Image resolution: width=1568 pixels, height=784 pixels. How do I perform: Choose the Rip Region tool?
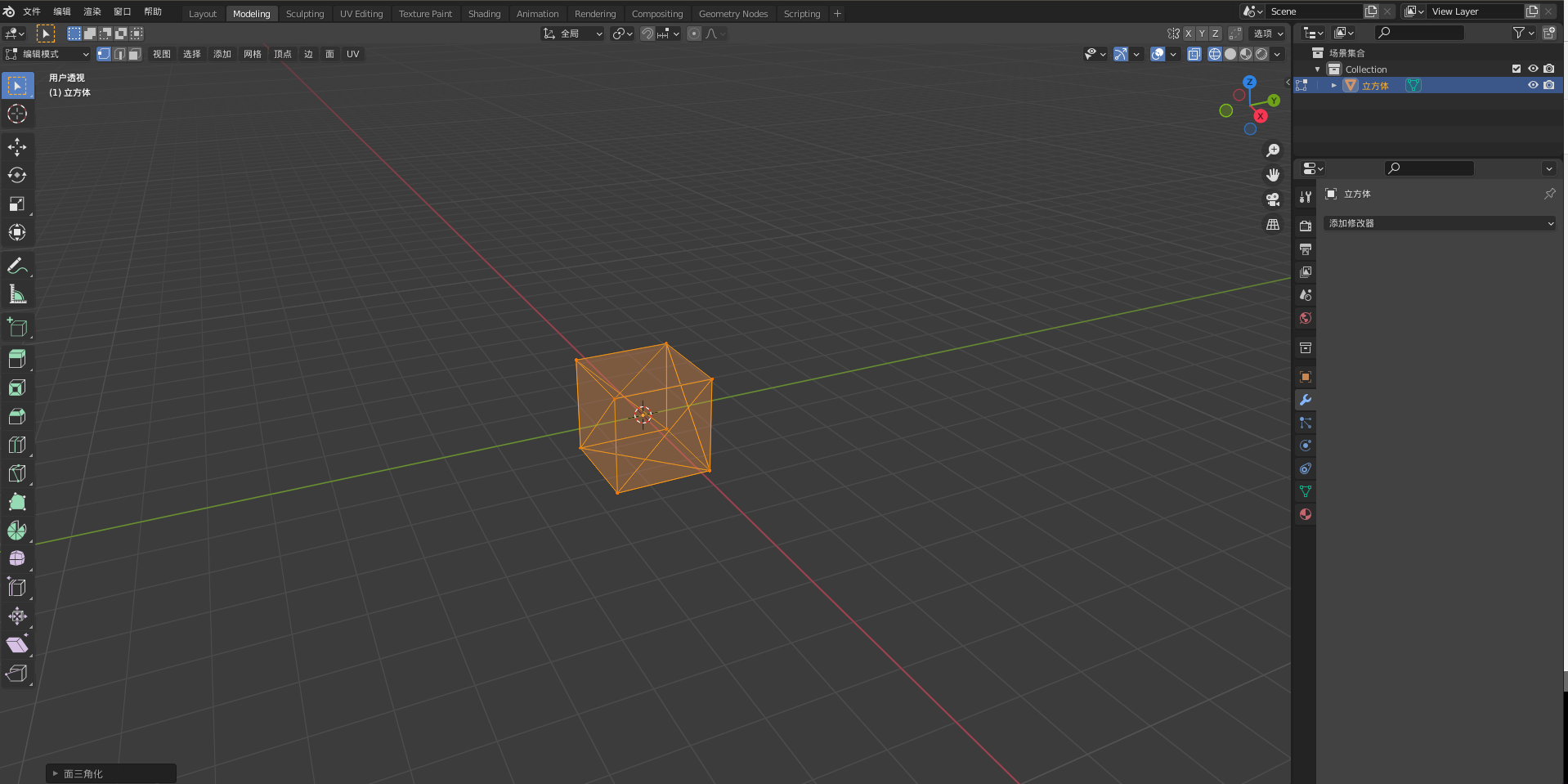tap(17, 674)
